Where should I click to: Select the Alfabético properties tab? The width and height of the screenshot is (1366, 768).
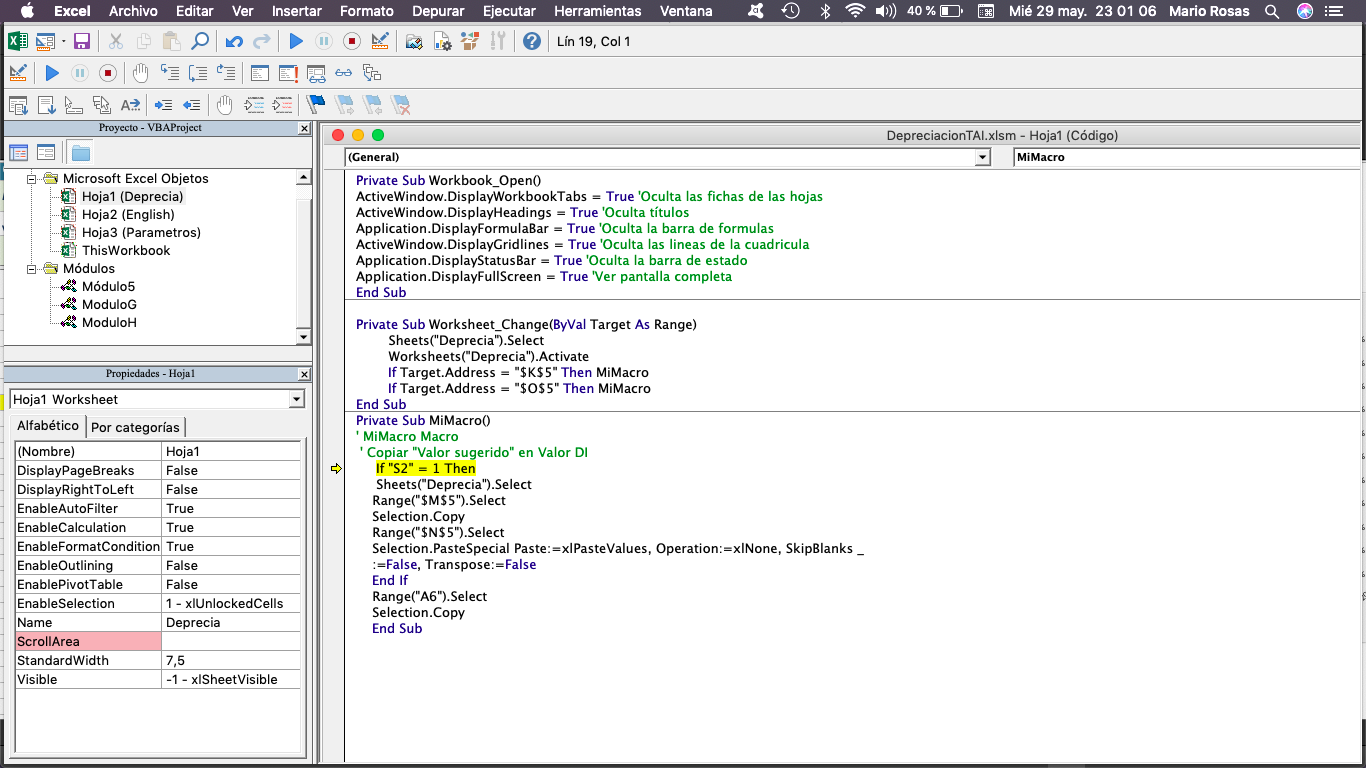tap(48, 426)
